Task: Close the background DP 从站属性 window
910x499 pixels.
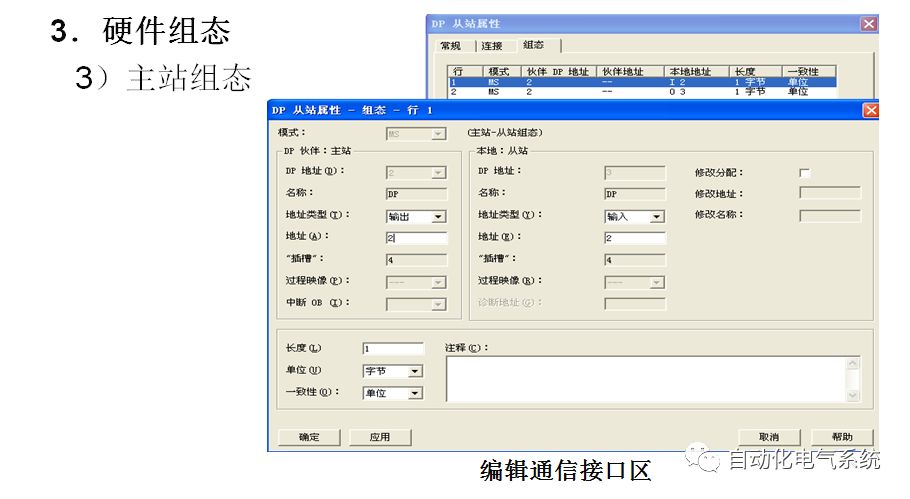Action: 868,24
